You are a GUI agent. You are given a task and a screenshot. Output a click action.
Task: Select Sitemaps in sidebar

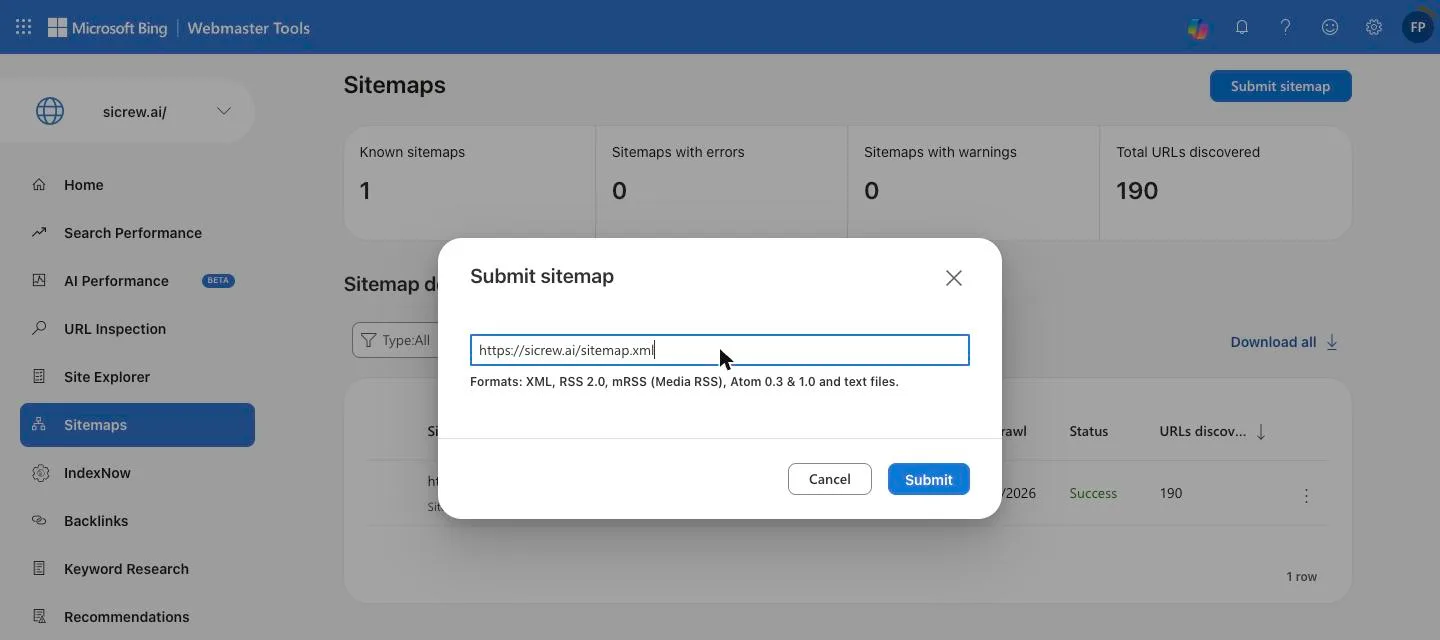click(137, 425)
